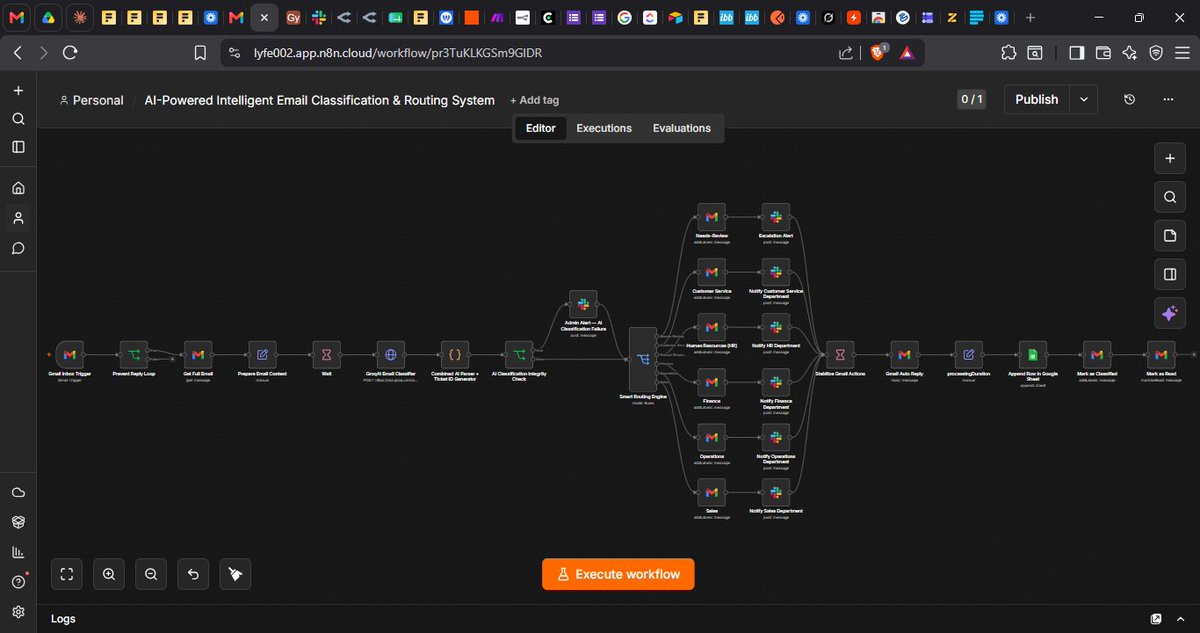Image resolution: width=1200 pixels, height=633 pixels.
Task: Zoom in on the canvas
Action: (109, 574)
